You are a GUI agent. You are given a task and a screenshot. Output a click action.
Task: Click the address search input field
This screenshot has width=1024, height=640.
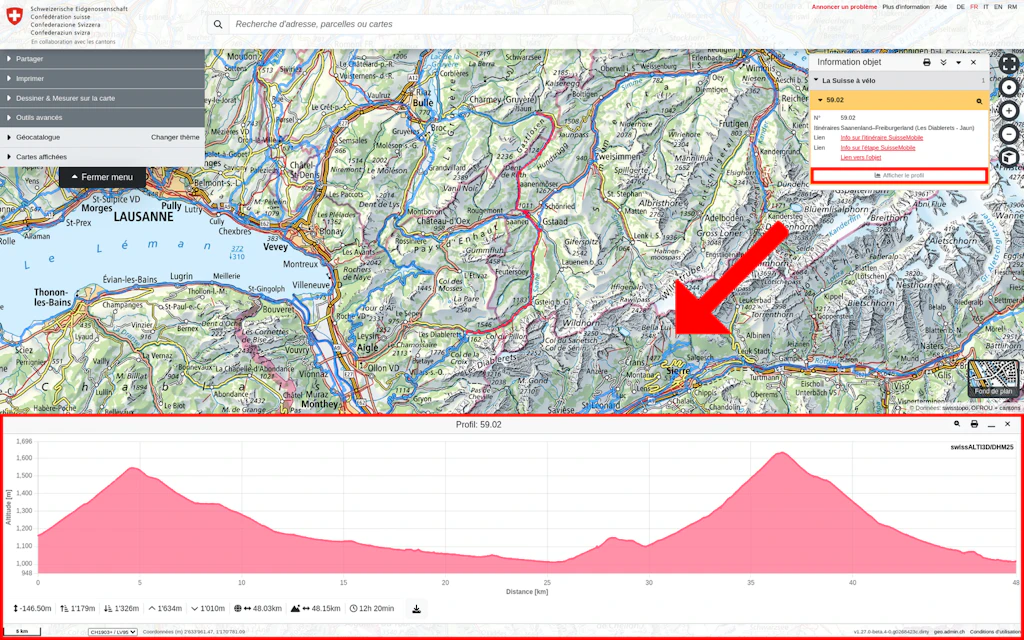430,24
